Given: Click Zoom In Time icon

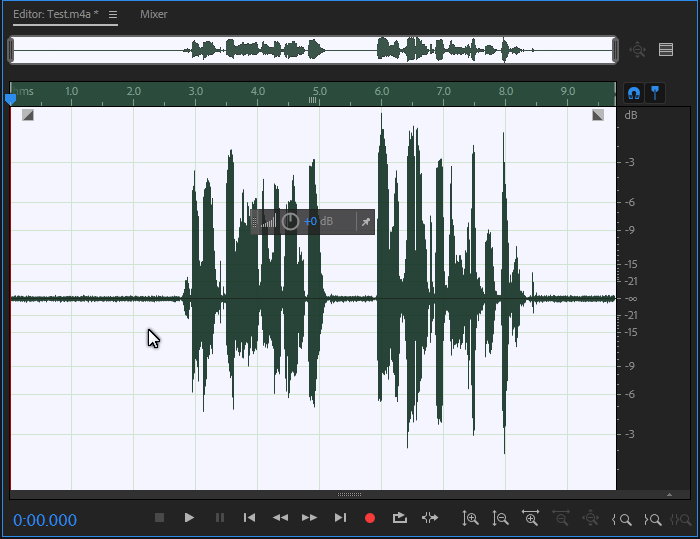Looking at the screenshot, I should 531,518.
